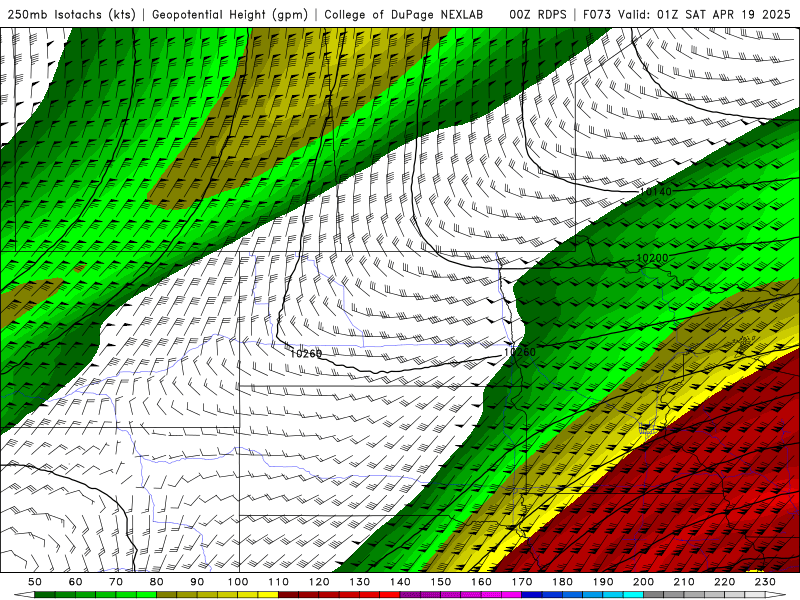The height and width of the screenshot is (600, 800).
Task: Click the 90 knots legend label
Action: click(197, 582)
